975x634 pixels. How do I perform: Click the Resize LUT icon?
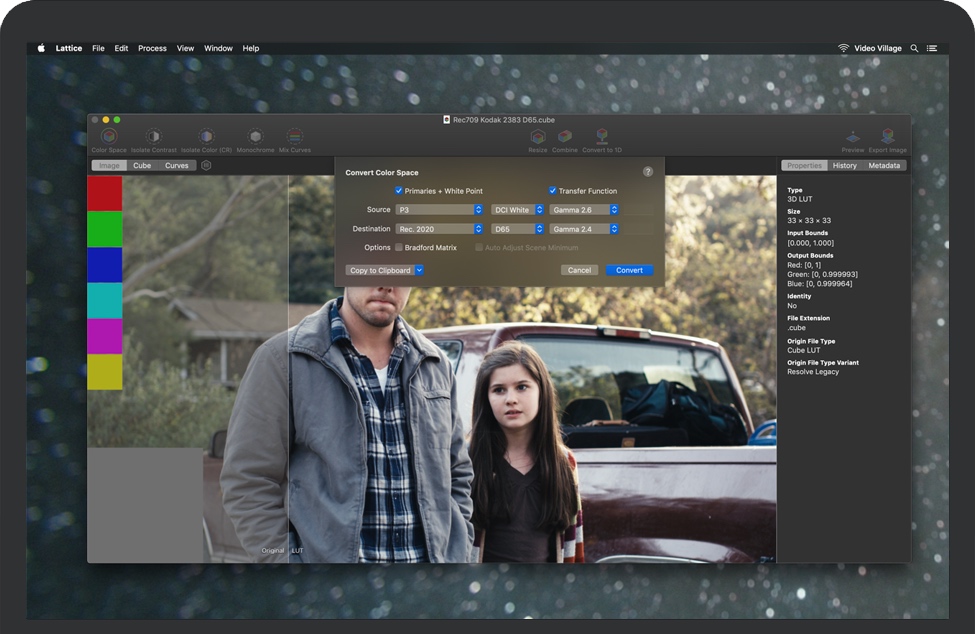click(536, 136)
